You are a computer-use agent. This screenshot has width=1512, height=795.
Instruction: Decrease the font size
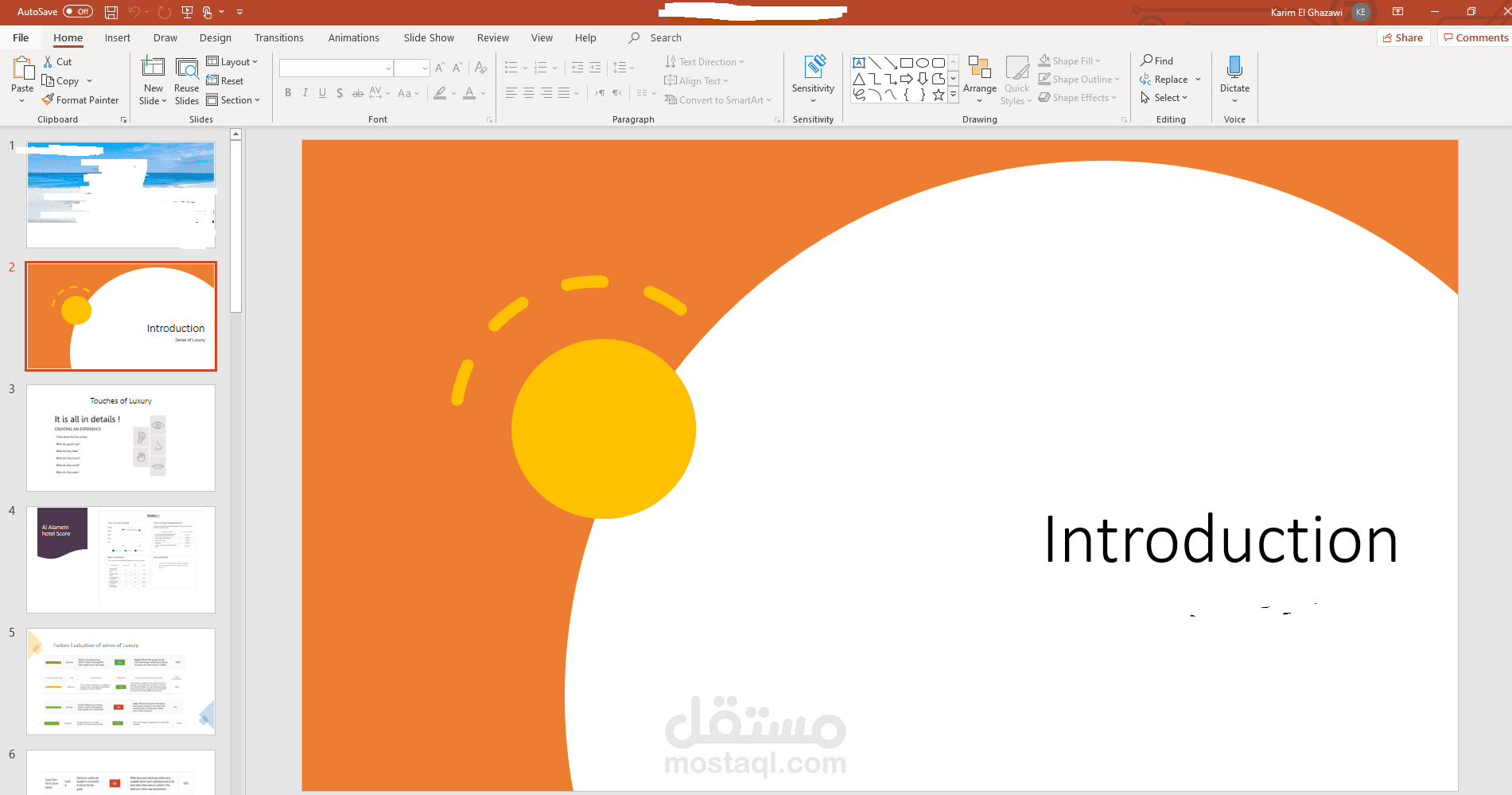457,68
